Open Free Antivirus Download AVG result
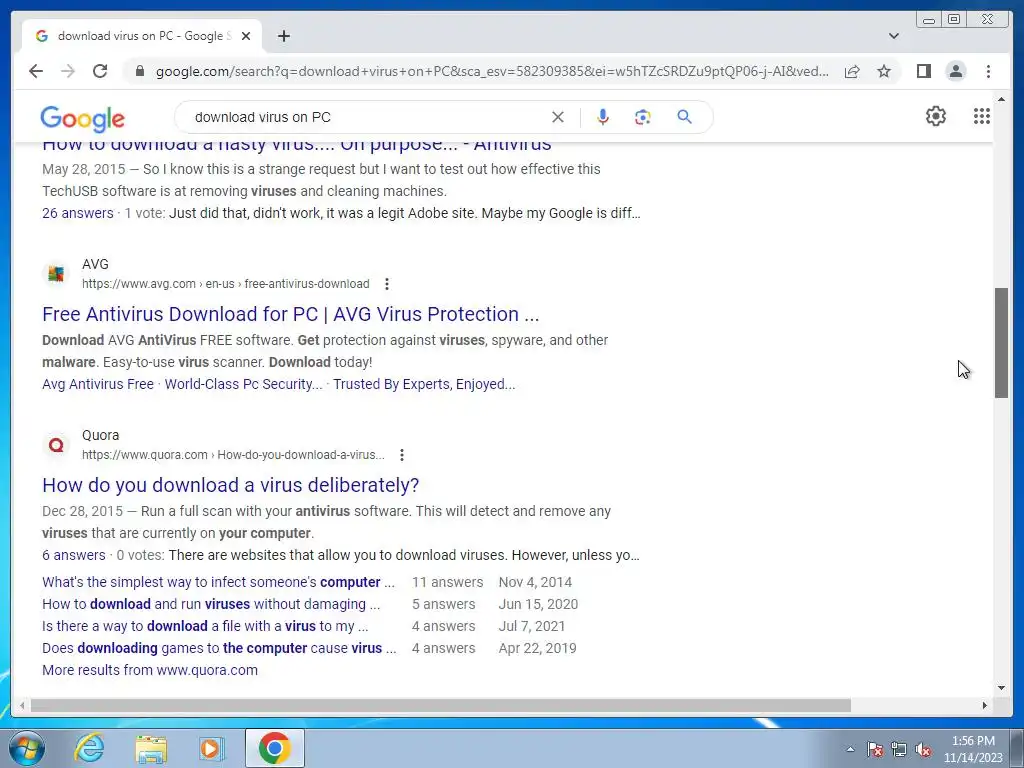The image size is (1024, 768). (291, 314)
